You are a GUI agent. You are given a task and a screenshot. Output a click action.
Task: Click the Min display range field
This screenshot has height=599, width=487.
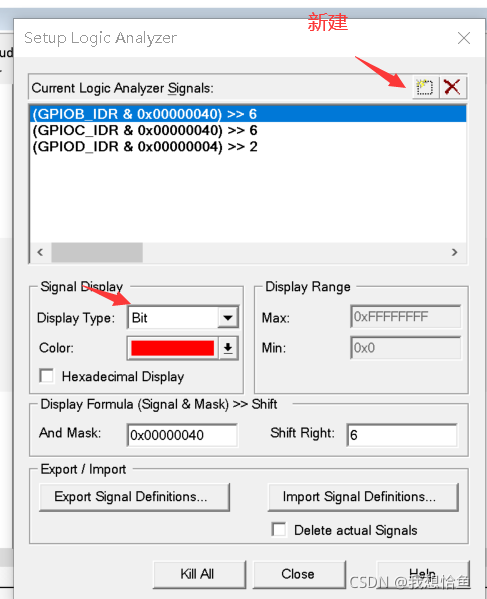pyautogui.click(x=405, y=348)
